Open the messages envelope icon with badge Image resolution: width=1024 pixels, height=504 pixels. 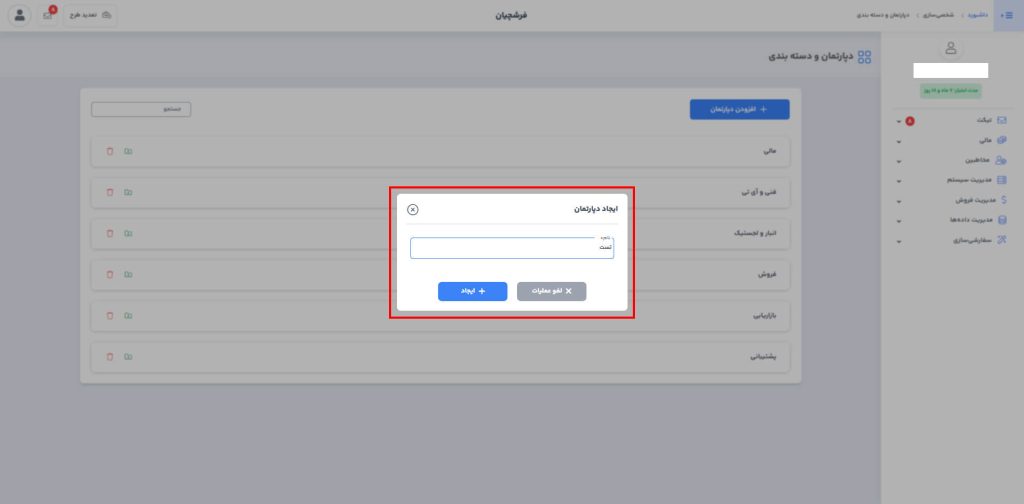(47, 15)
